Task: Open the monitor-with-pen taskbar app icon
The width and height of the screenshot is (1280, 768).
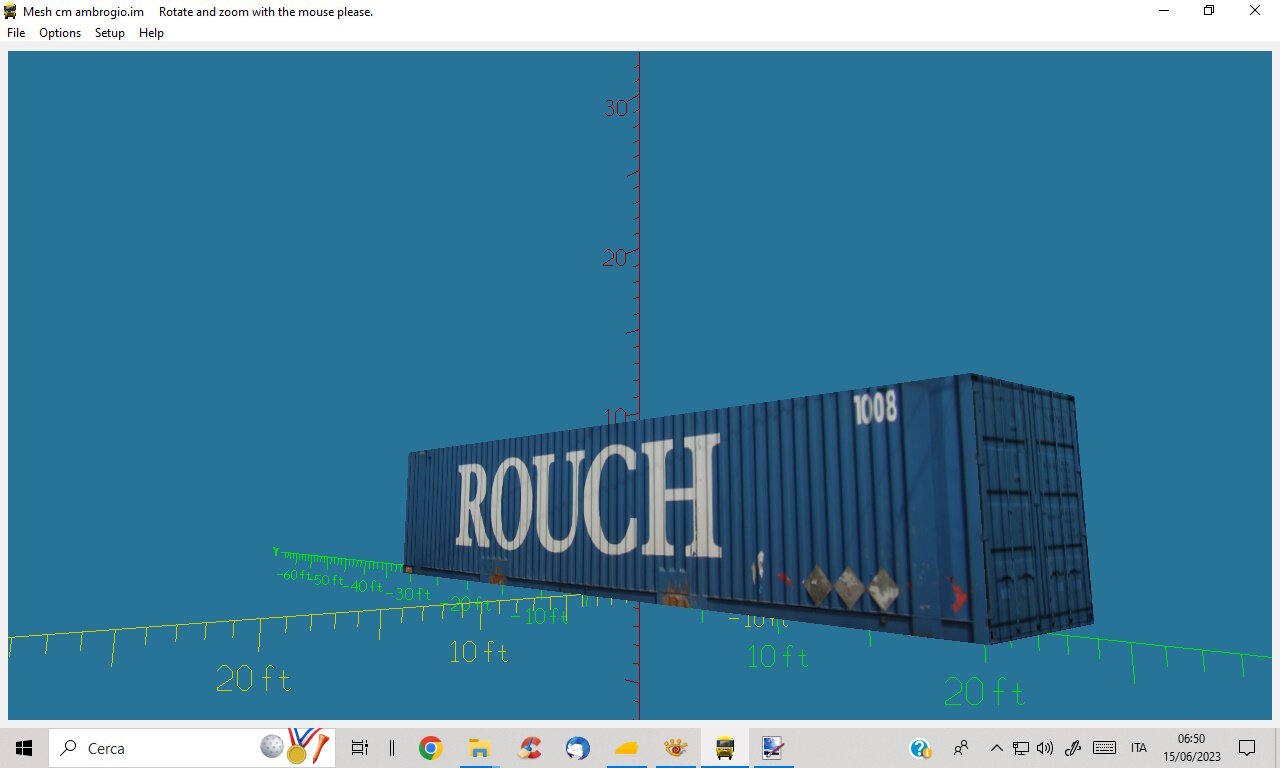Action: 773,748
